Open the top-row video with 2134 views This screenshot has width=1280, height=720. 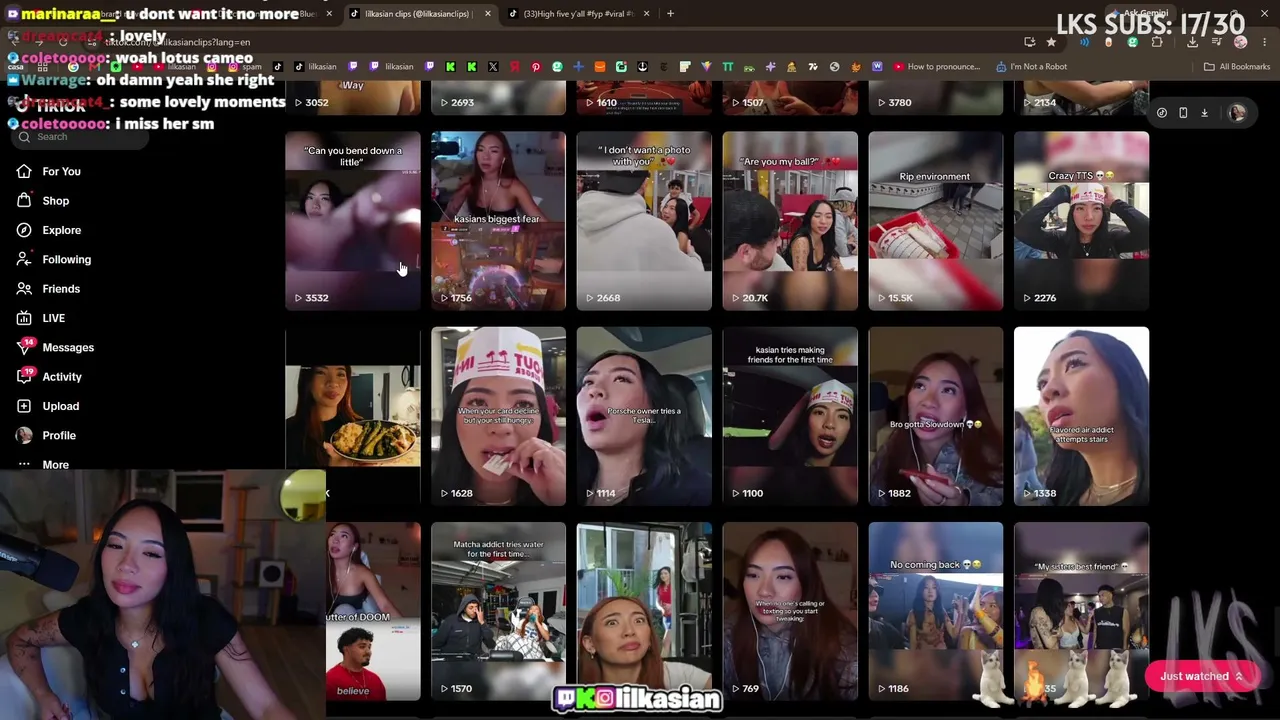click(x=1081, y=98)
